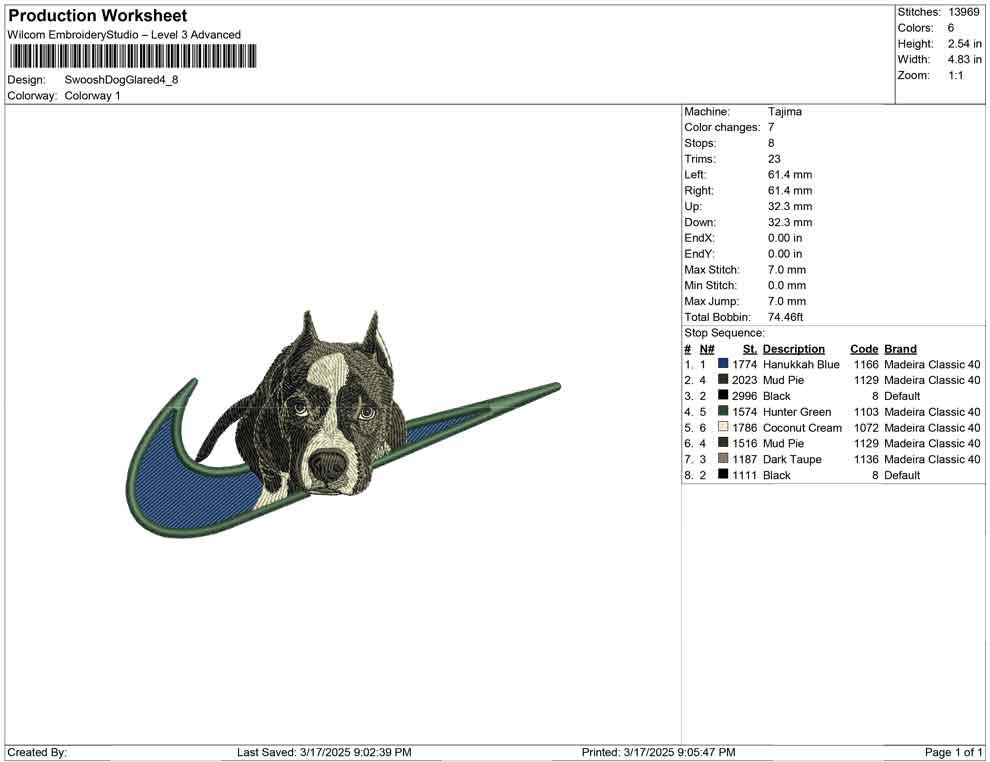Click the Zoom value 1:1
Screen dimensions: 990x762
(956, 75)
